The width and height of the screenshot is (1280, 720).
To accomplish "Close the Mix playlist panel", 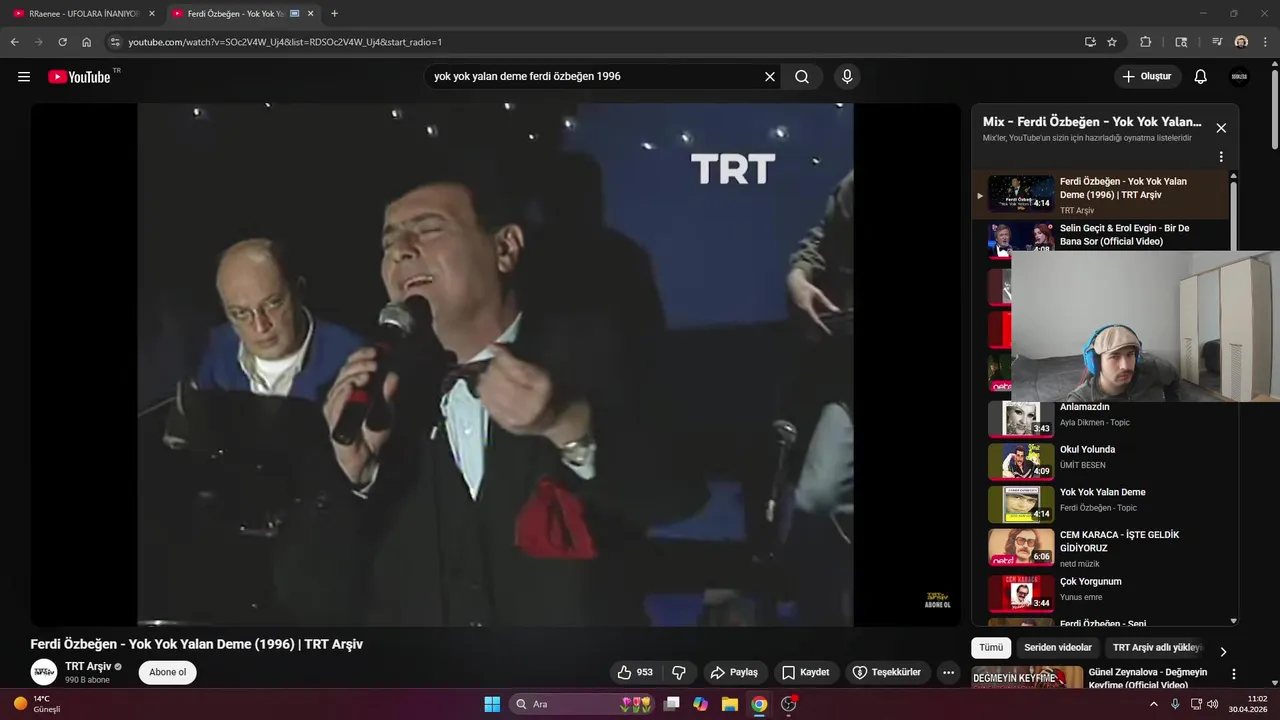I will [x=1221, y=128].
